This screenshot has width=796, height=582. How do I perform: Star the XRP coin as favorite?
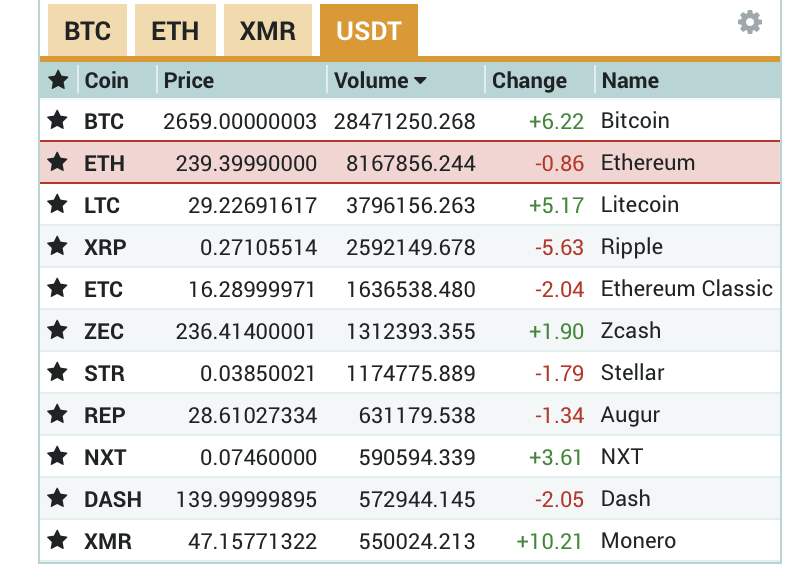tap(58, 247)
